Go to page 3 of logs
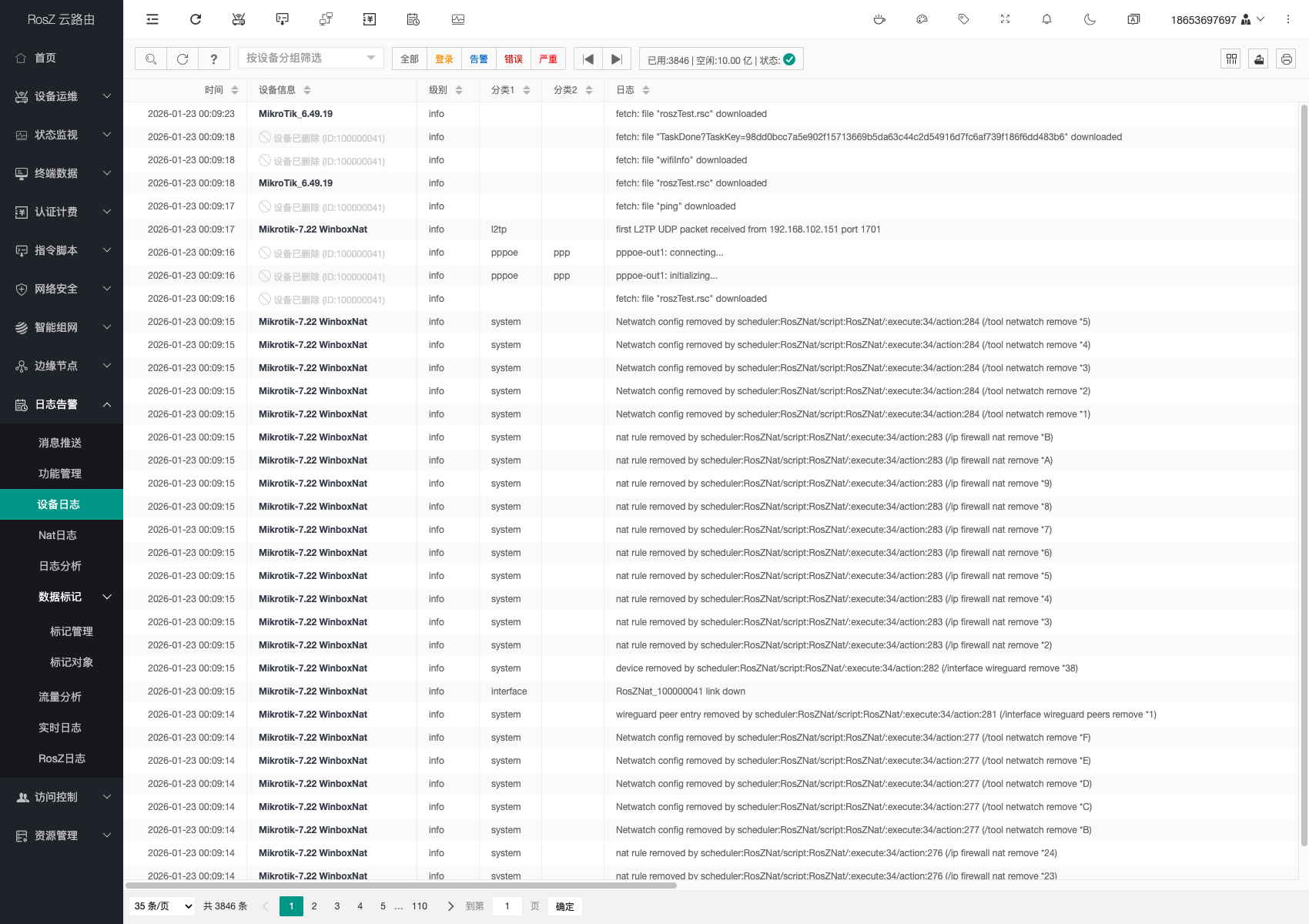 pyautogui.click(x=336, y=906)
